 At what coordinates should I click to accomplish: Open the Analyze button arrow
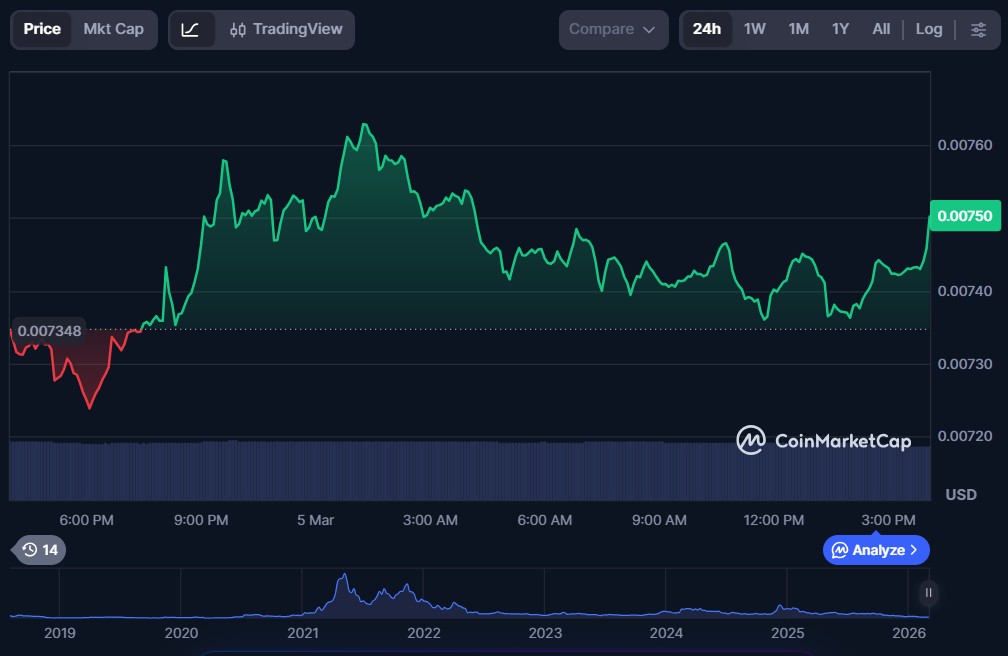click(x=913, y=550)
